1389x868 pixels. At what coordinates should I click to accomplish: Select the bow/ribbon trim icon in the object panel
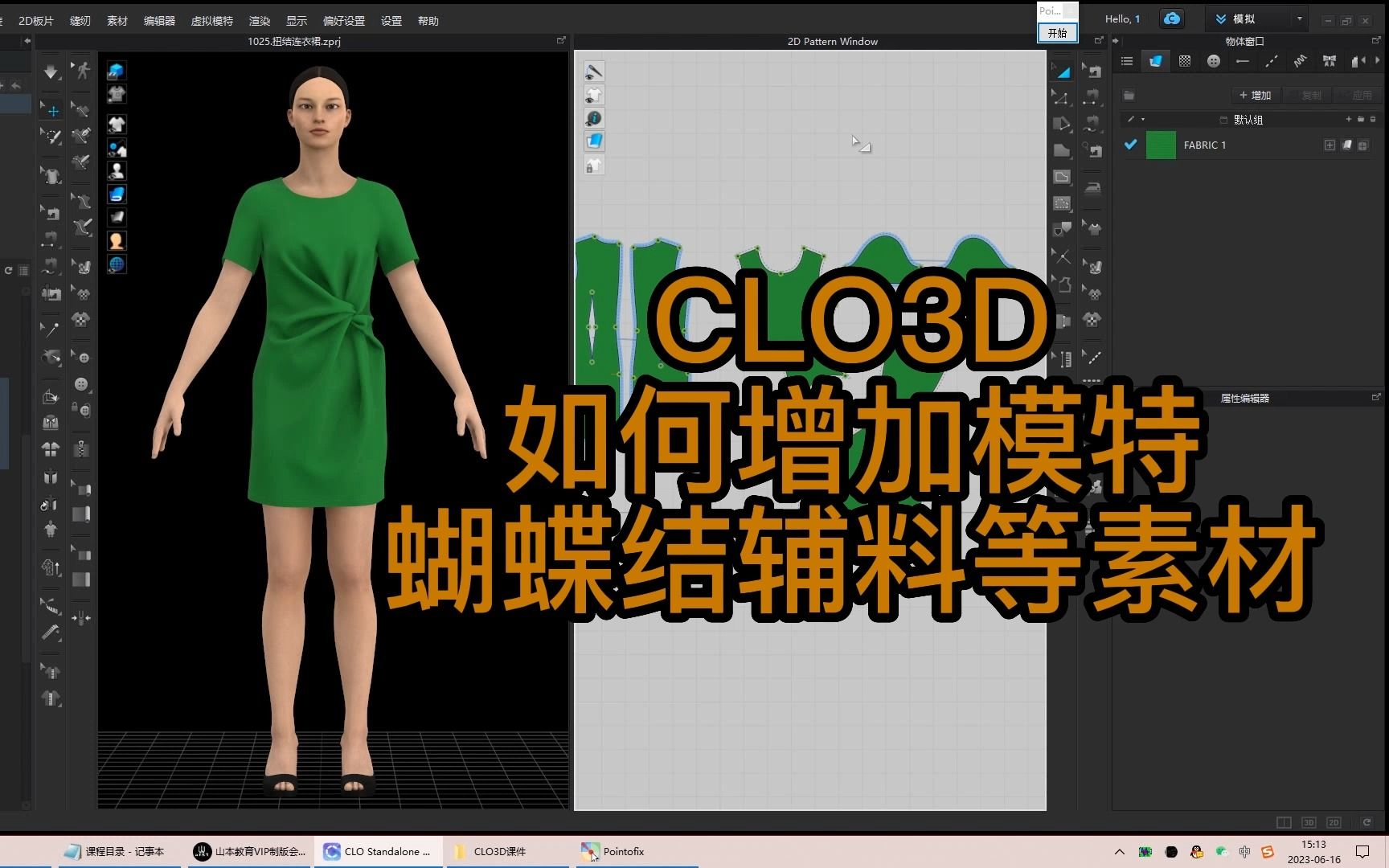(x=1330, y=61)
